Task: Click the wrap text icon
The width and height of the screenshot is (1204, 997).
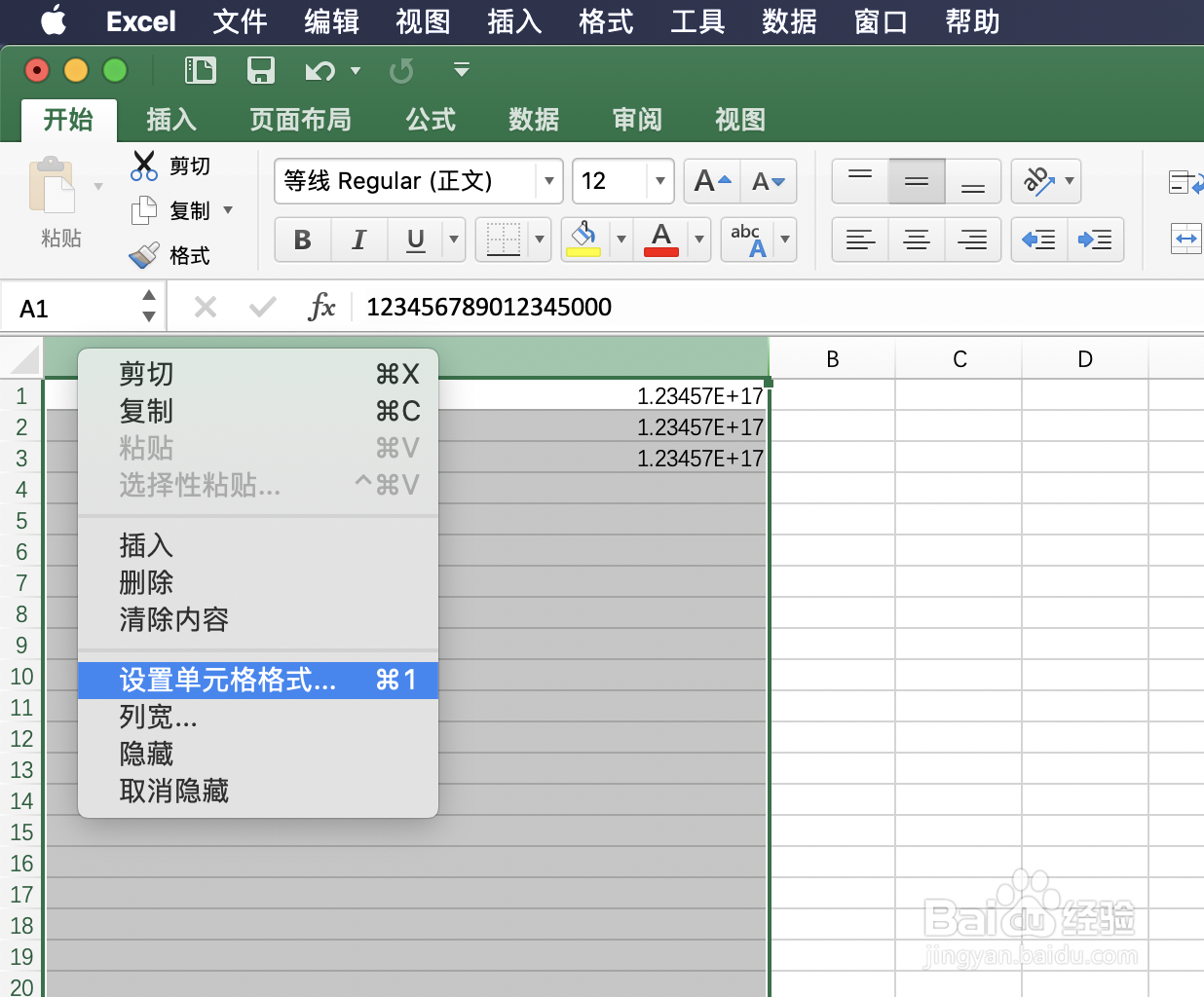Action: [1185, 182]
